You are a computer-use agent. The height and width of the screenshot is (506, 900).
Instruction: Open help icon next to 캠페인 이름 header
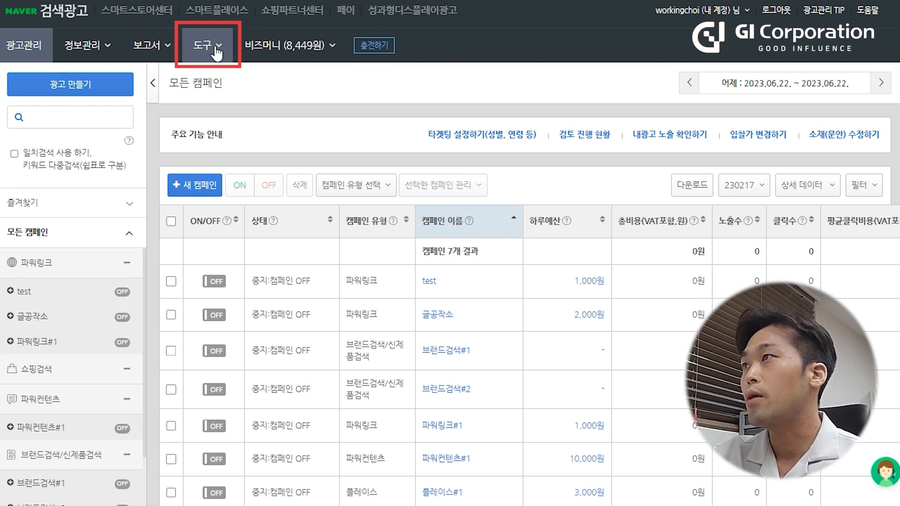(x=469, y=221)
